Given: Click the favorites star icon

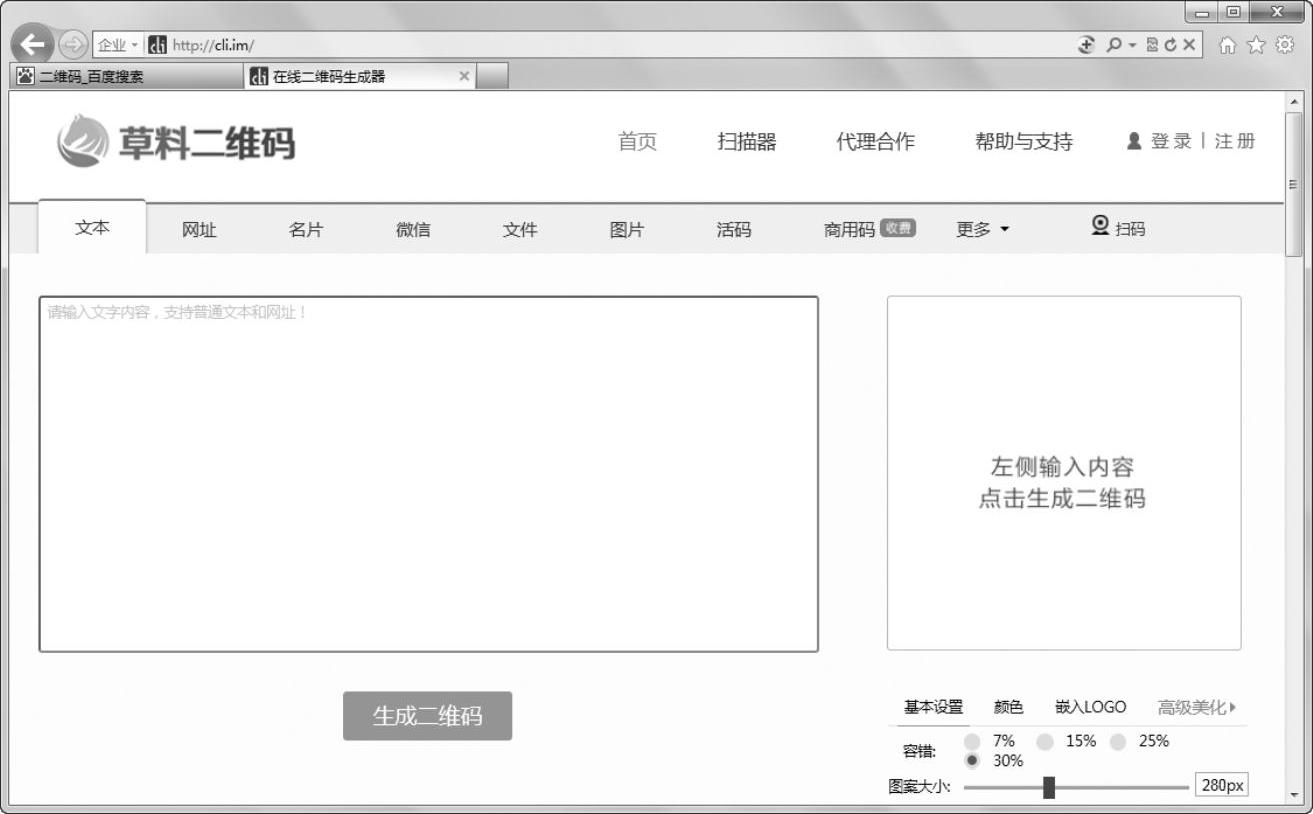Looking at the screenshot, I should pos(1256,45).
